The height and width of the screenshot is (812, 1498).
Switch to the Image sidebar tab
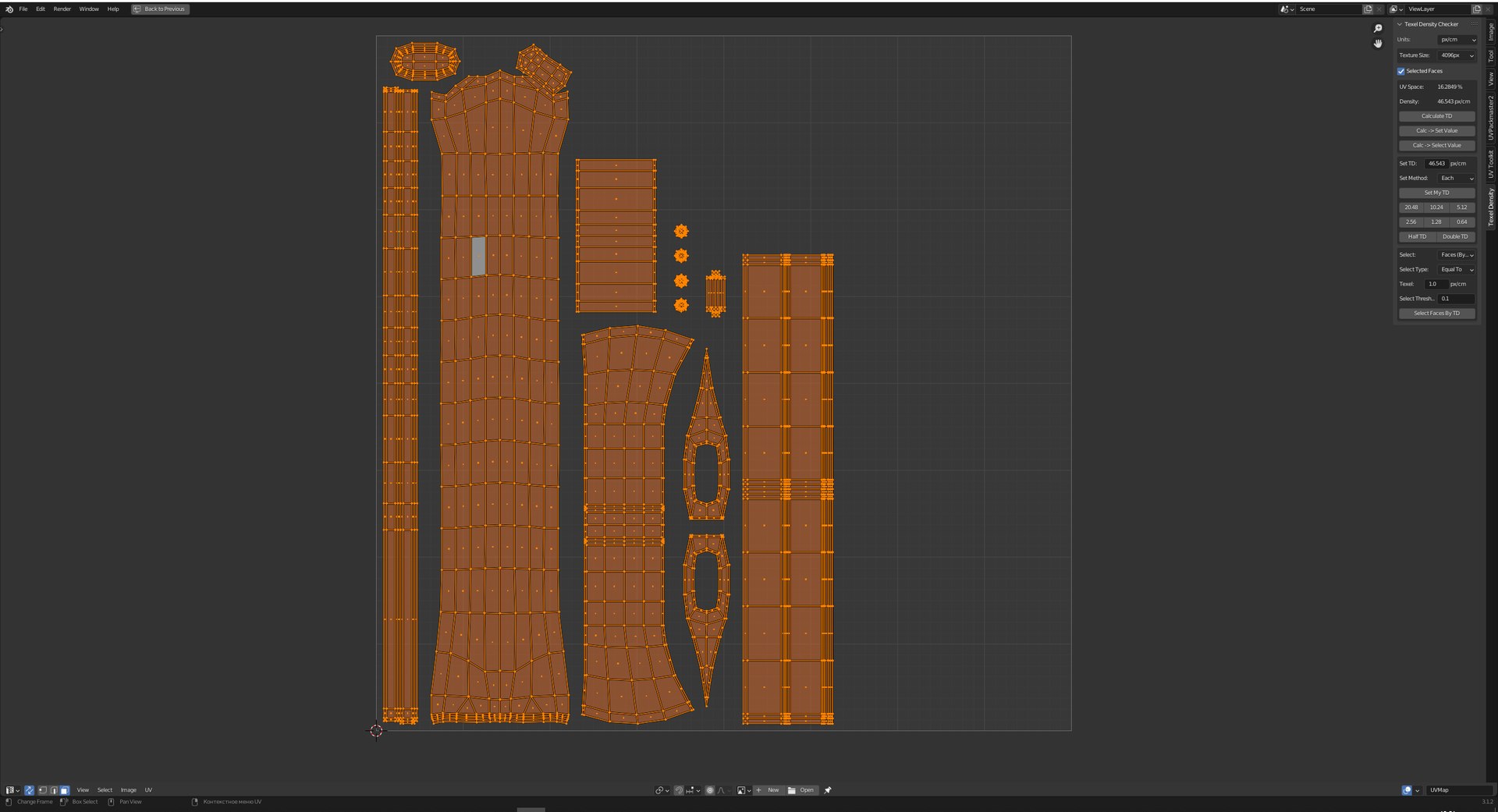[1491, 32]
